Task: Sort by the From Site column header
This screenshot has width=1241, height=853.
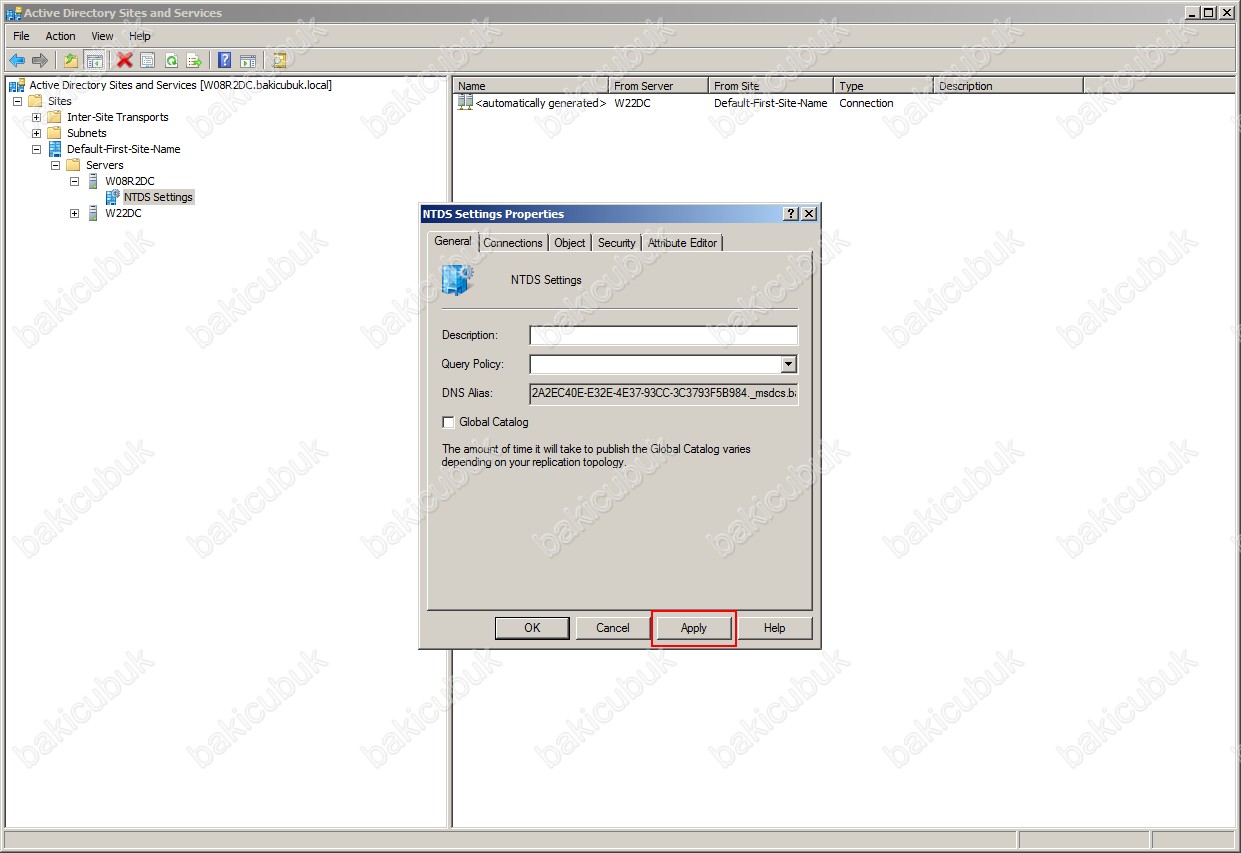Action: (771, 86)
